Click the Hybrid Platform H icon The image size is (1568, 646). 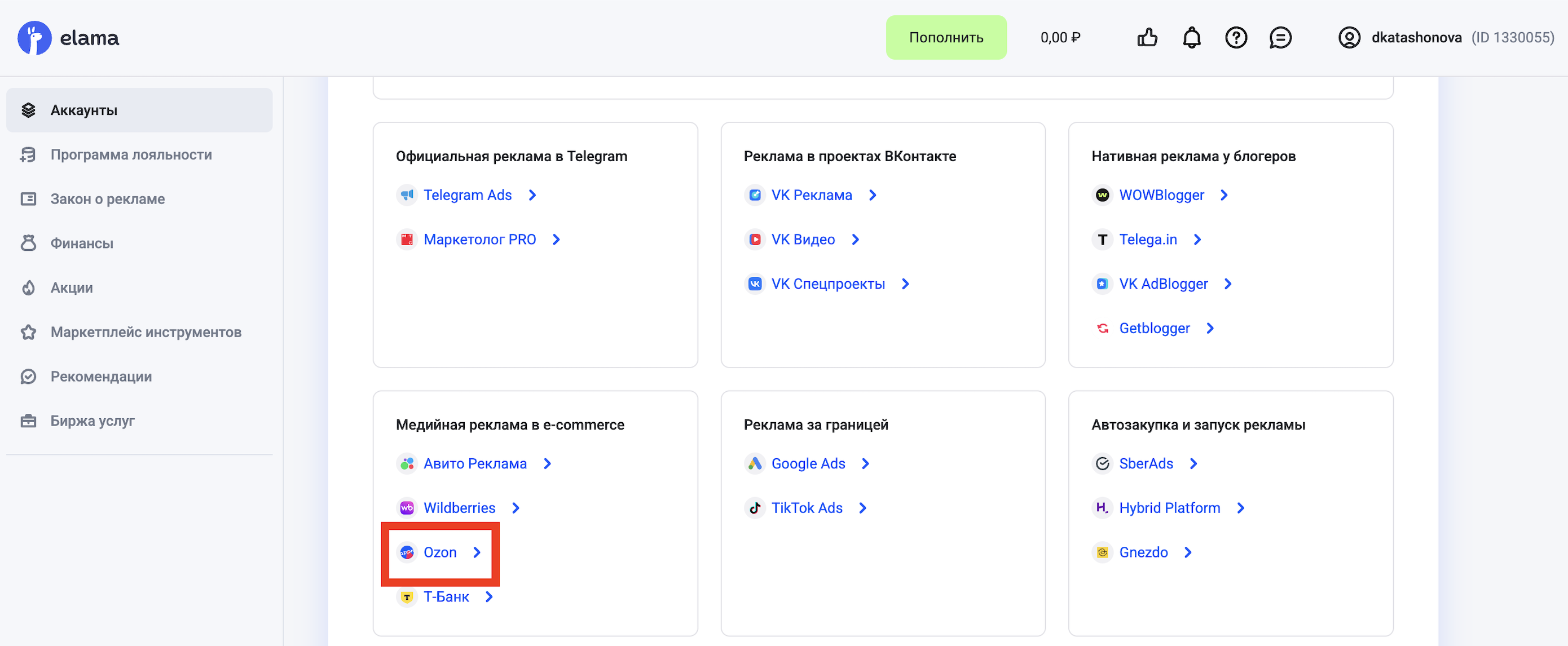coord(1102,508)
